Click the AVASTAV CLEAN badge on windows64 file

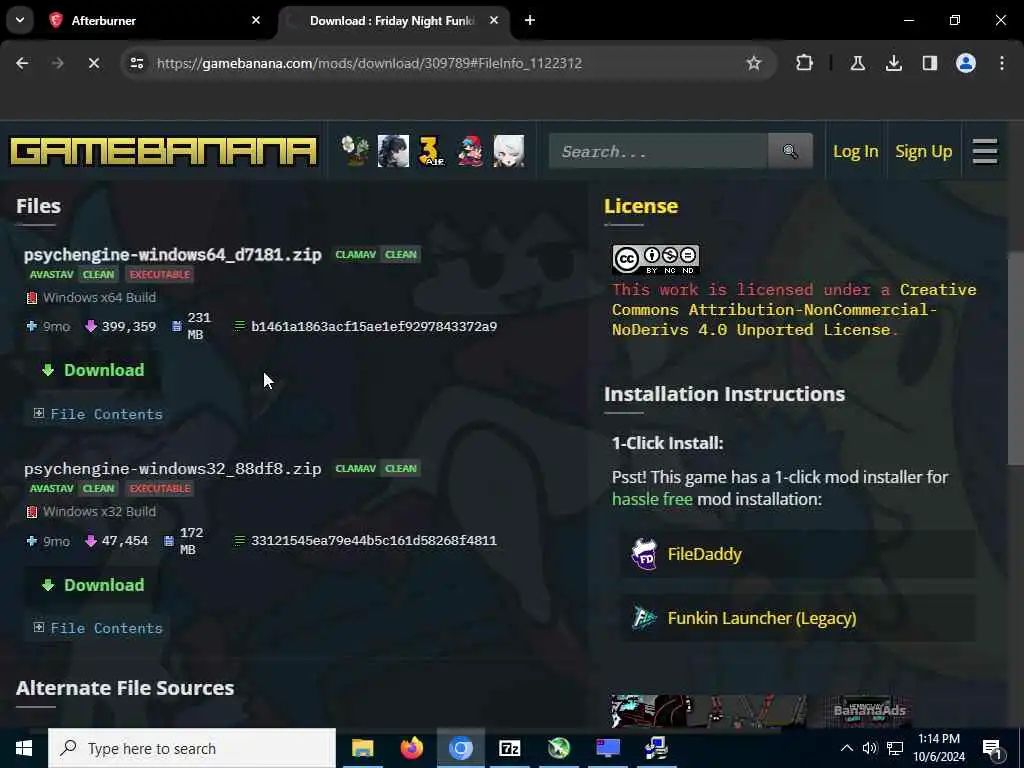(x=72, y=274)
